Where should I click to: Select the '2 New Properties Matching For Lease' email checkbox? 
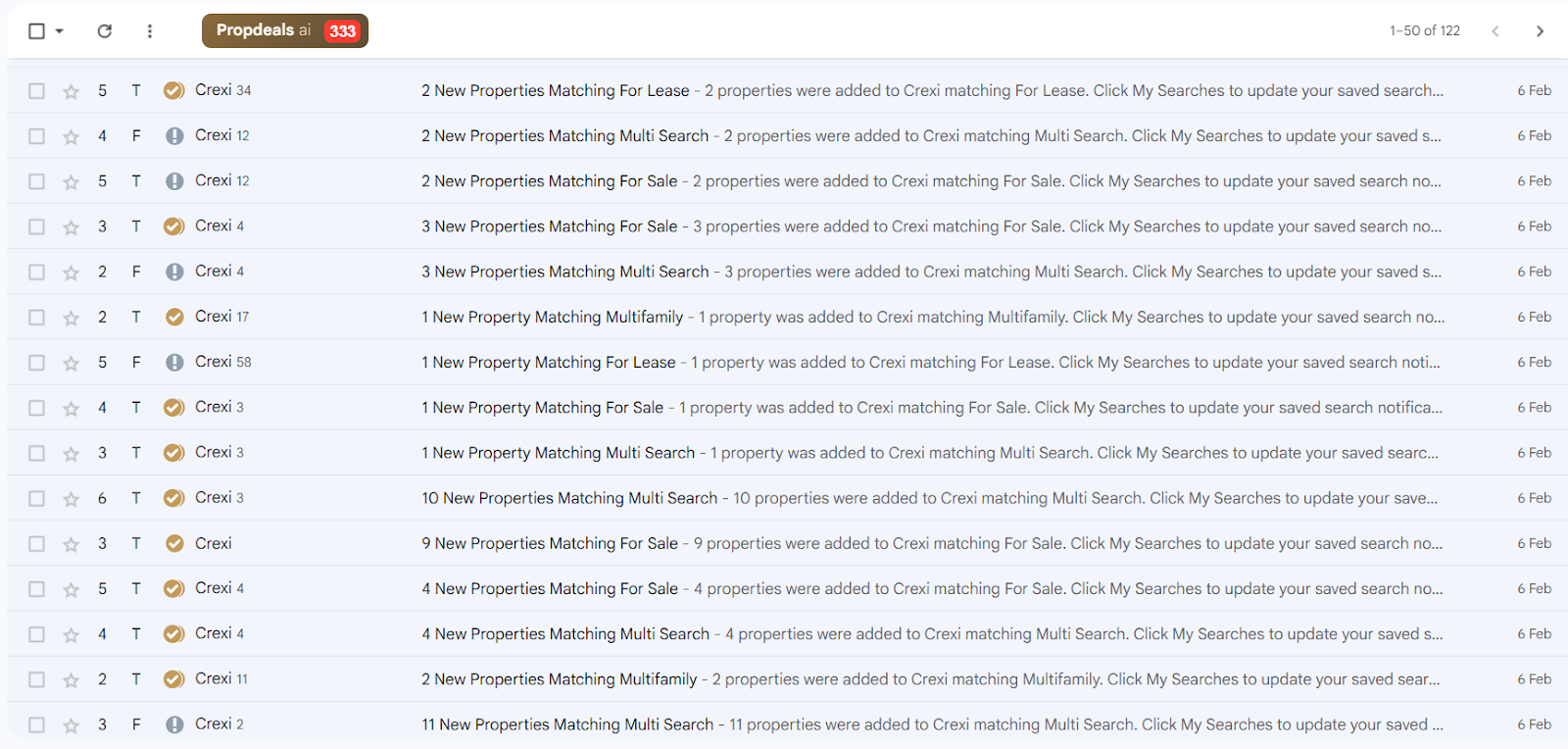point(36,91)
